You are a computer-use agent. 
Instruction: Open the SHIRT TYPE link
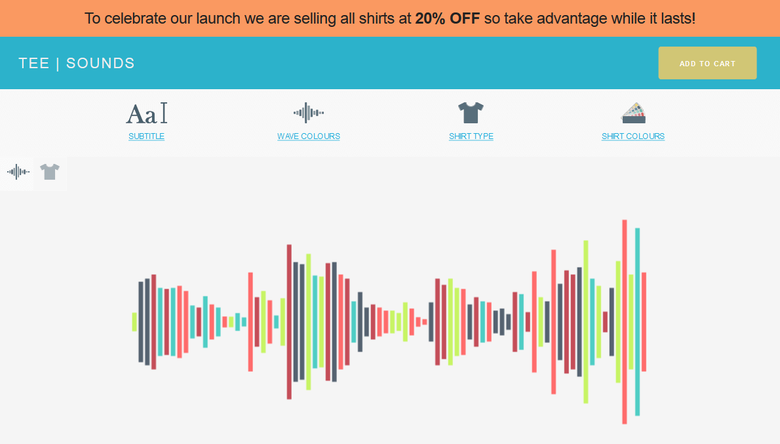click(x=471, y=136)
